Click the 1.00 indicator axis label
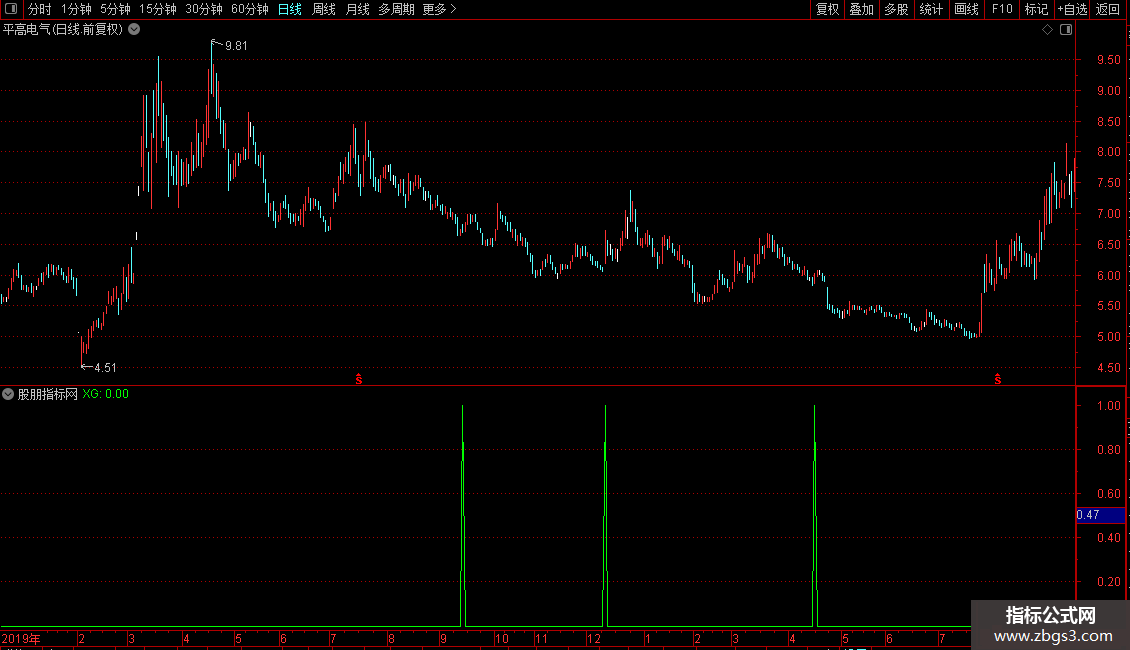The height and width of the screenshot is (650, 1130). coord(1108,406)
